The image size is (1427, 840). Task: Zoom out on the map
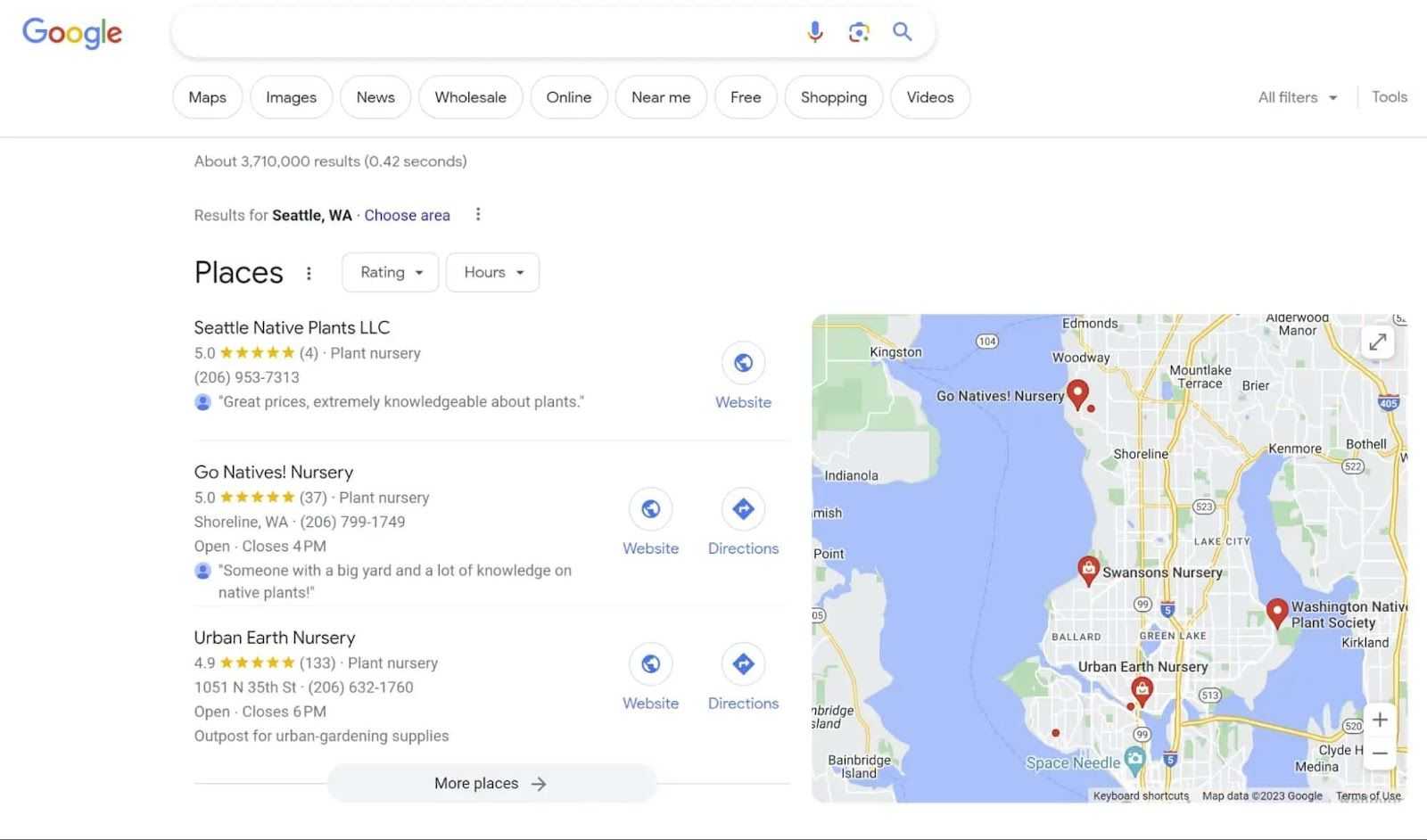pos(1380,754)
